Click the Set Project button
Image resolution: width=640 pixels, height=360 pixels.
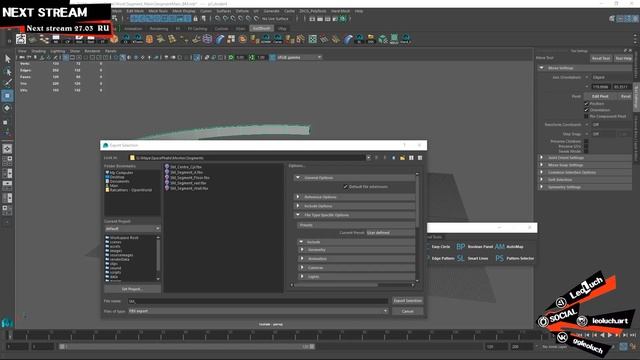(x=132, y=289)
